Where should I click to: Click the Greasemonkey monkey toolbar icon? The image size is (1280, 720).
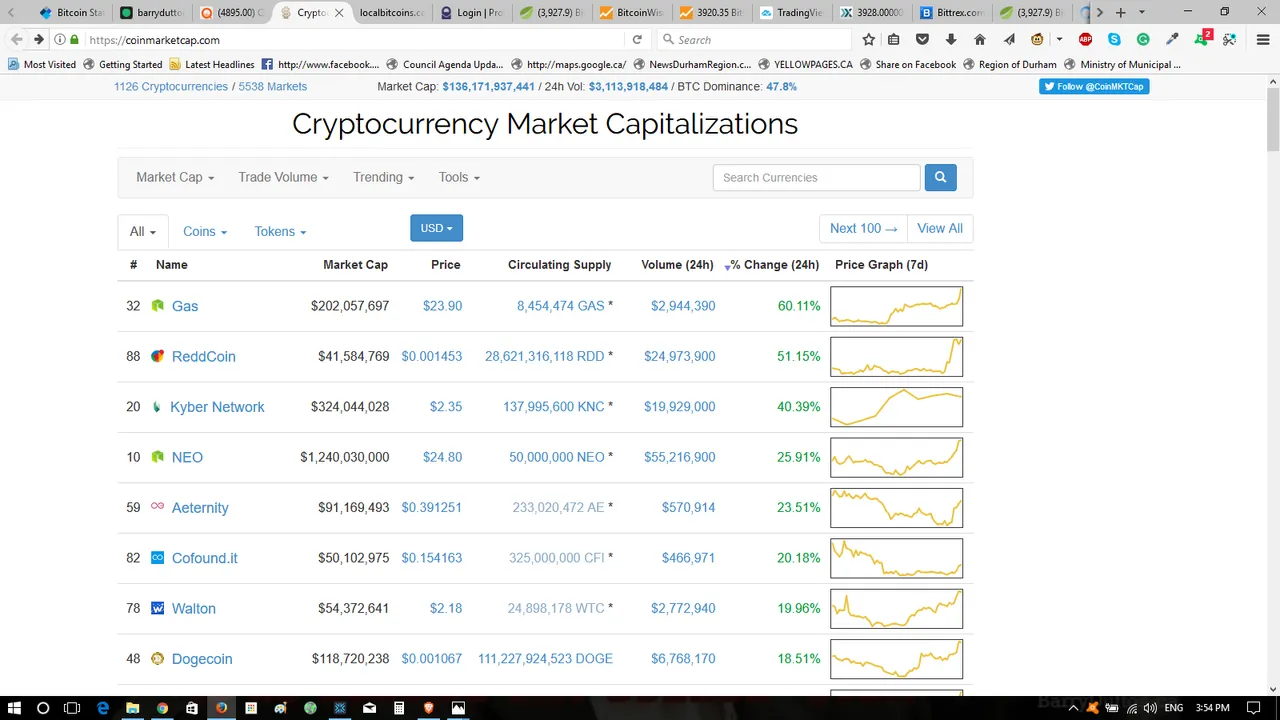click(x=1038, y=40)
